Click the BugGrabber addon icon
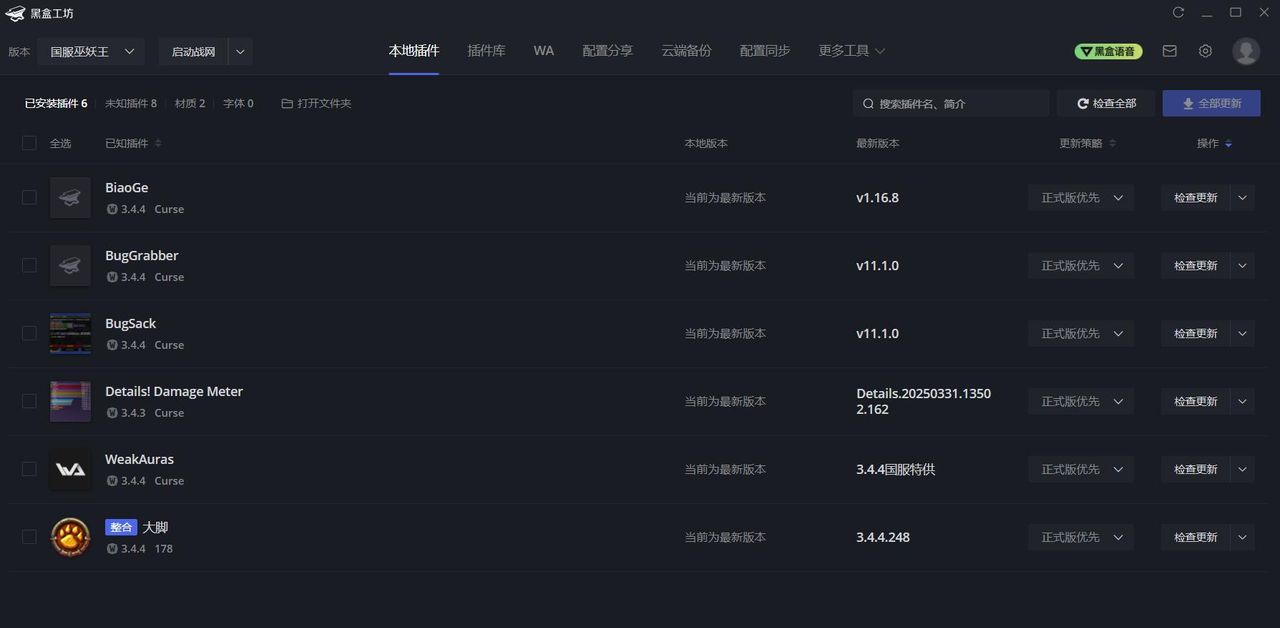1280x628 pixels. (70, 265)
